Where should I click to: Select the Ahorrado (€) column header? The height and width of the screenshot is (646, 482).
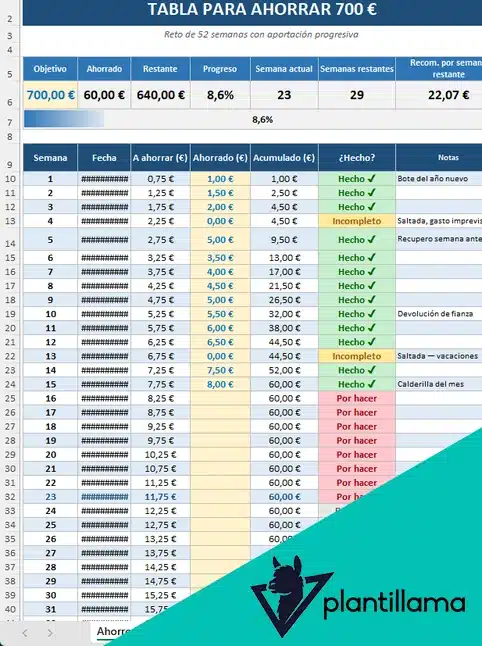pos(220,157)
